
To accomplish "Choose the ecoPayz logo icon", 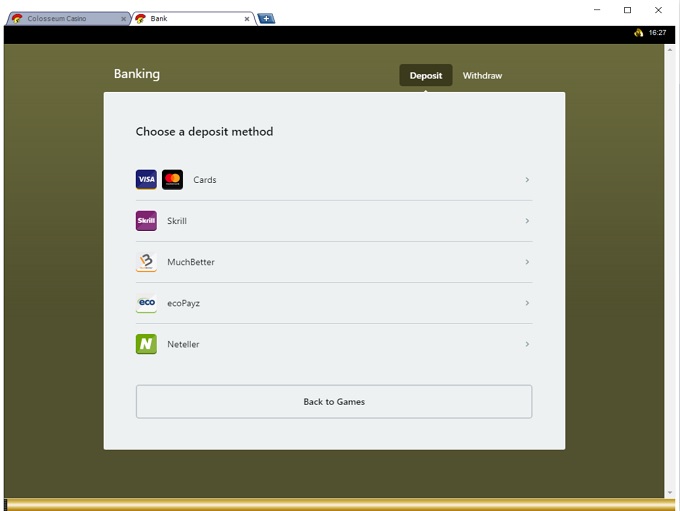I will point(146,303).
